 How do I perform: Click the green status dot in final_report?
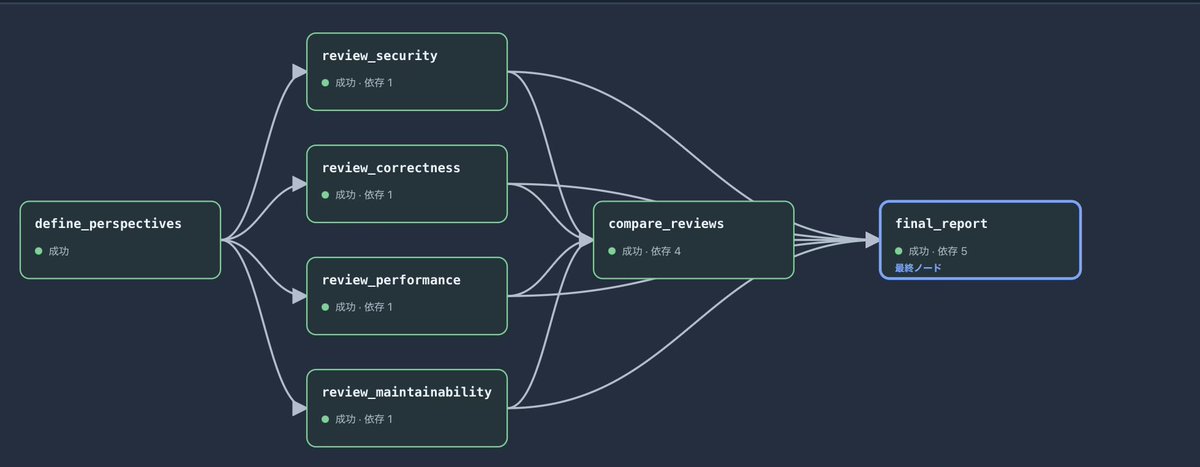[899, 251]
